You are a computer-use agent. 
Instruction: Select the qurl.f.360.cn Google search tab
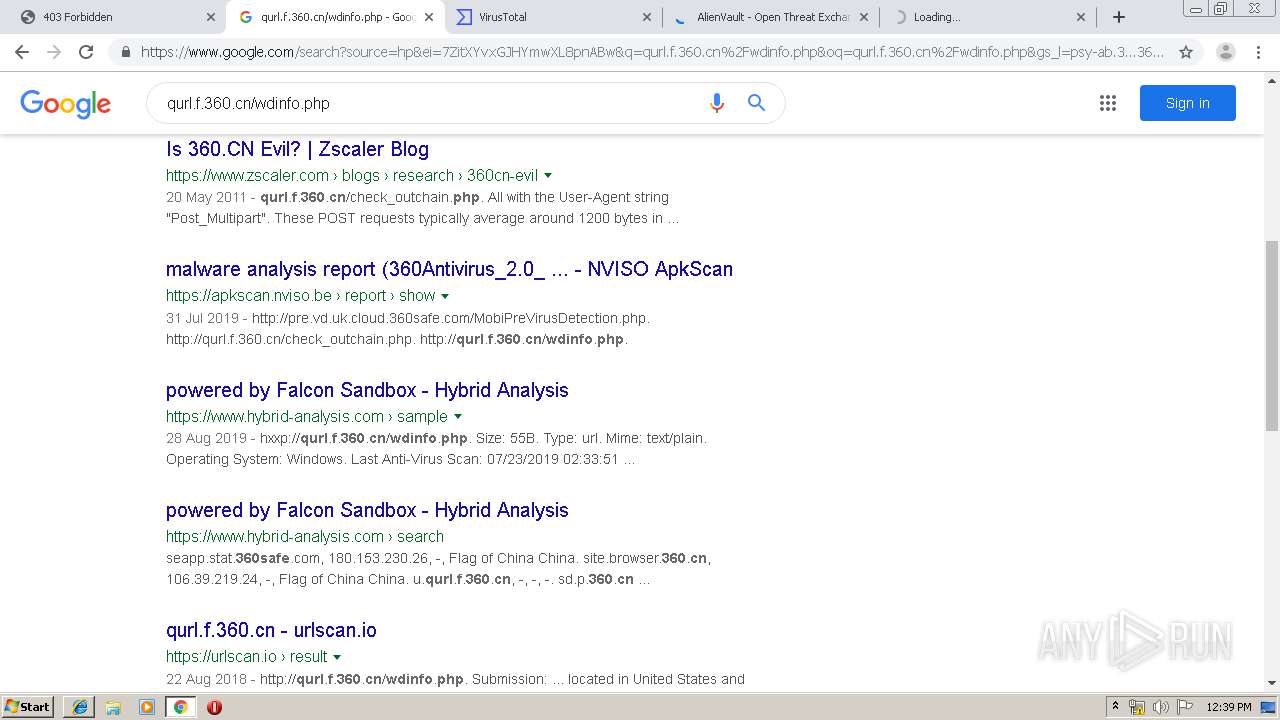[335, 17]
